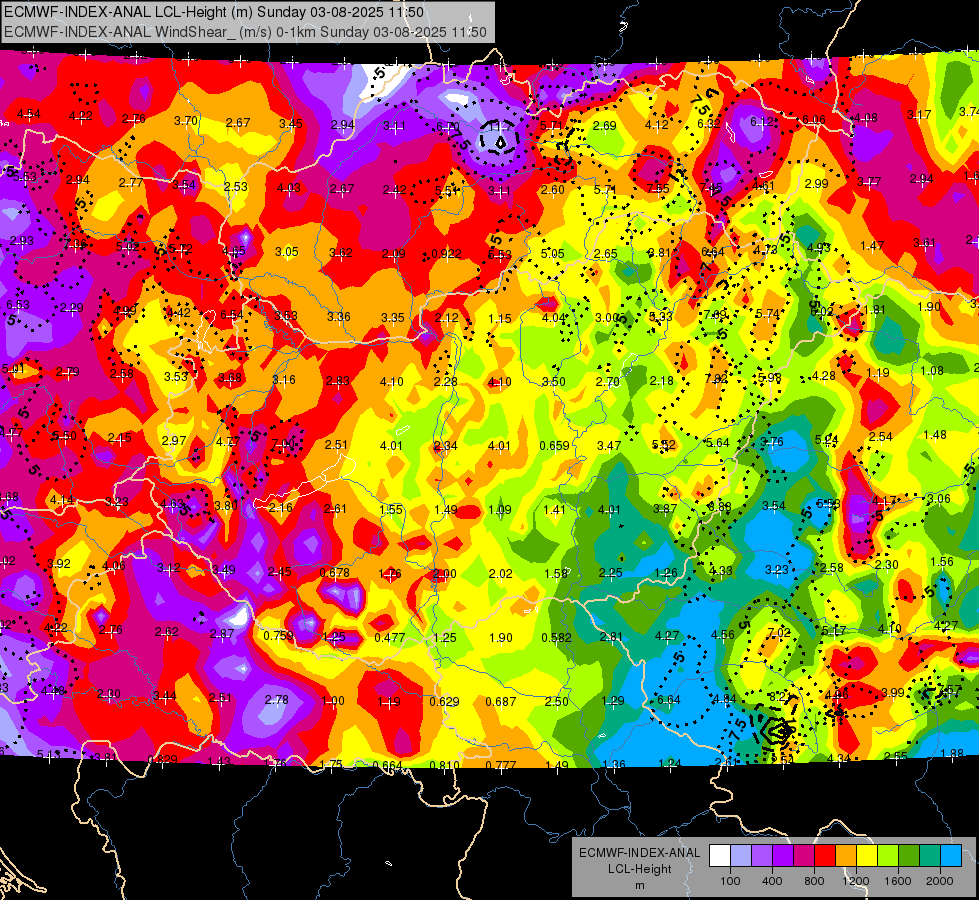Click the white swatch in the LCL-Height legend

[x=720, y=856]
